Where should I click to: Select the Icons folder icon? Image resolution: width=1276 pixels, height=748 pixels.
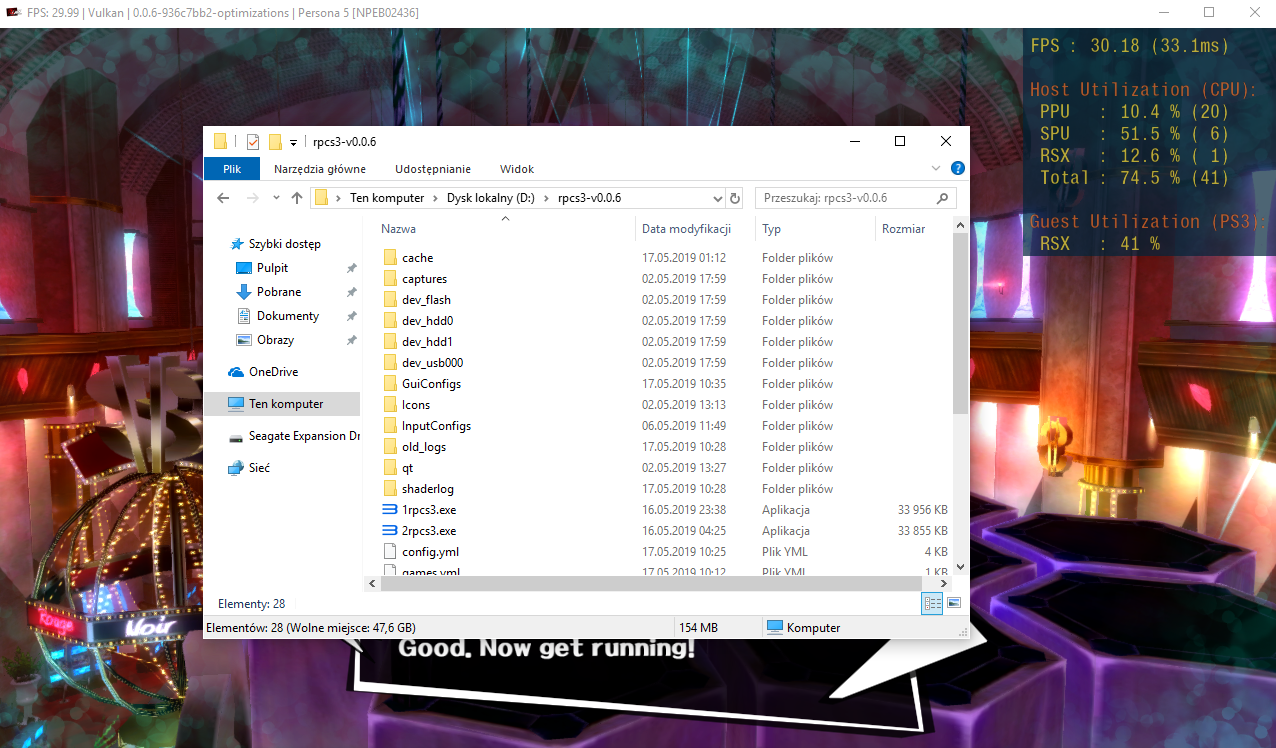pos(390,405)
